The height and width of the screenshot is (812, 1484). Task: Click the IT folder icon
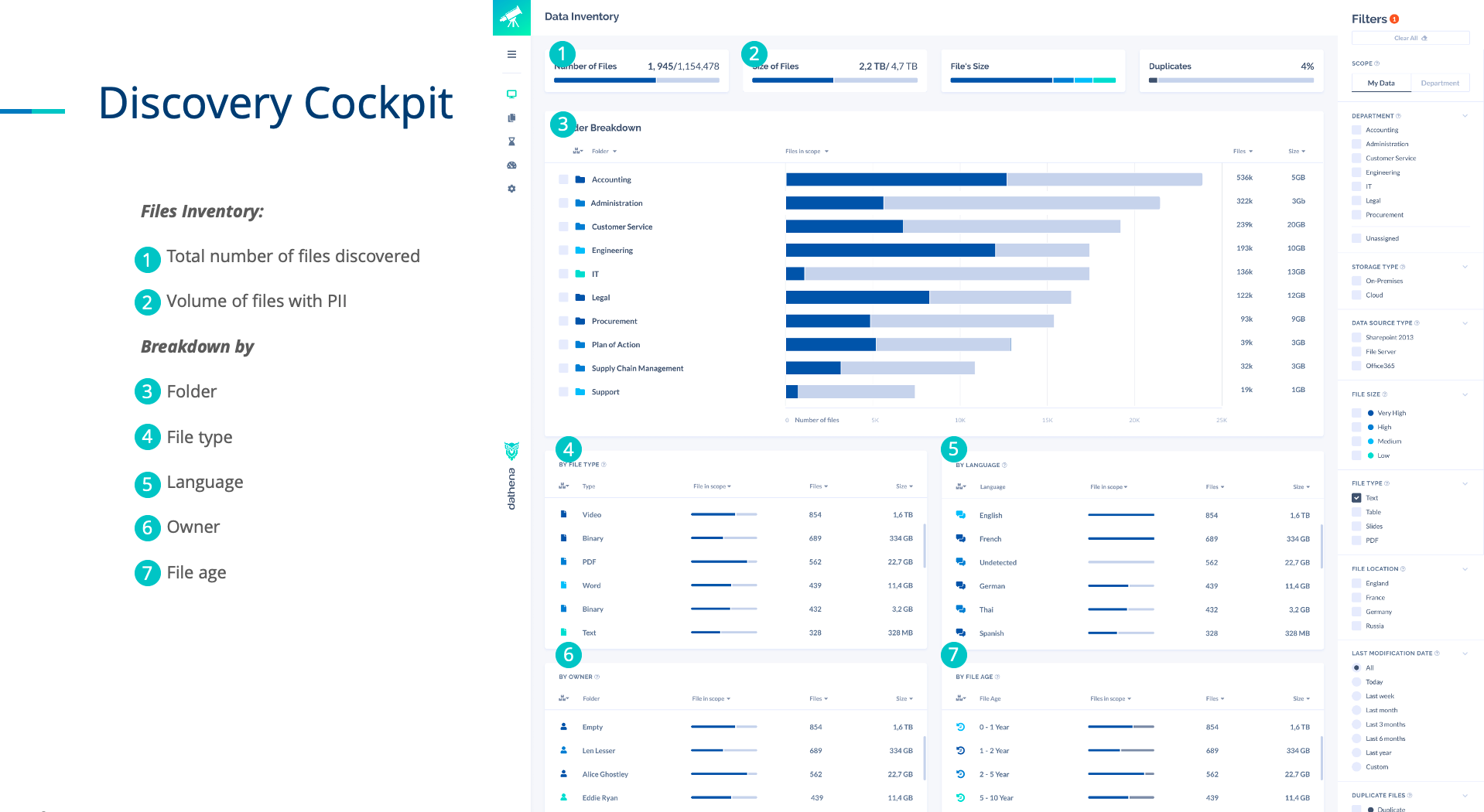tap(580, 274)
